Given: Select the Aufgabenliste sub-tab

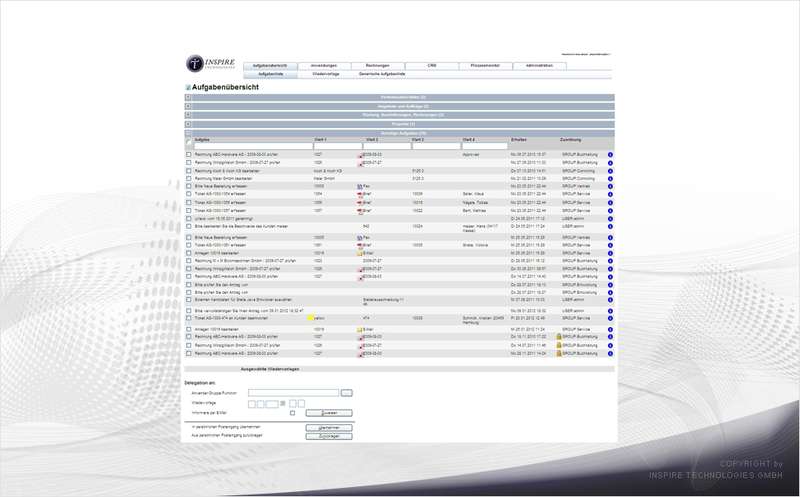Looking at the screenshot, I should click(270, 74).
